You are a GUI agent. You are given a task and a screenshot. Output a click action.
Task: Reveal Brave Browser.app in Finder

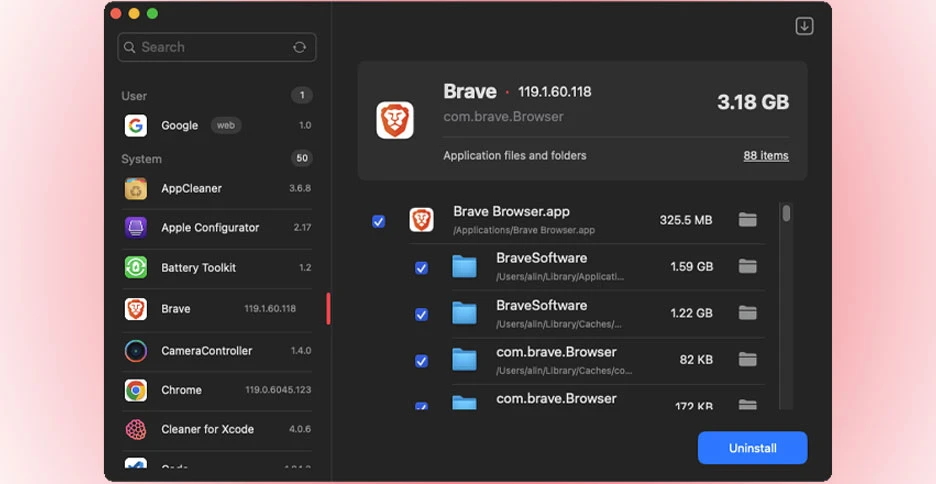click(747, 220)
